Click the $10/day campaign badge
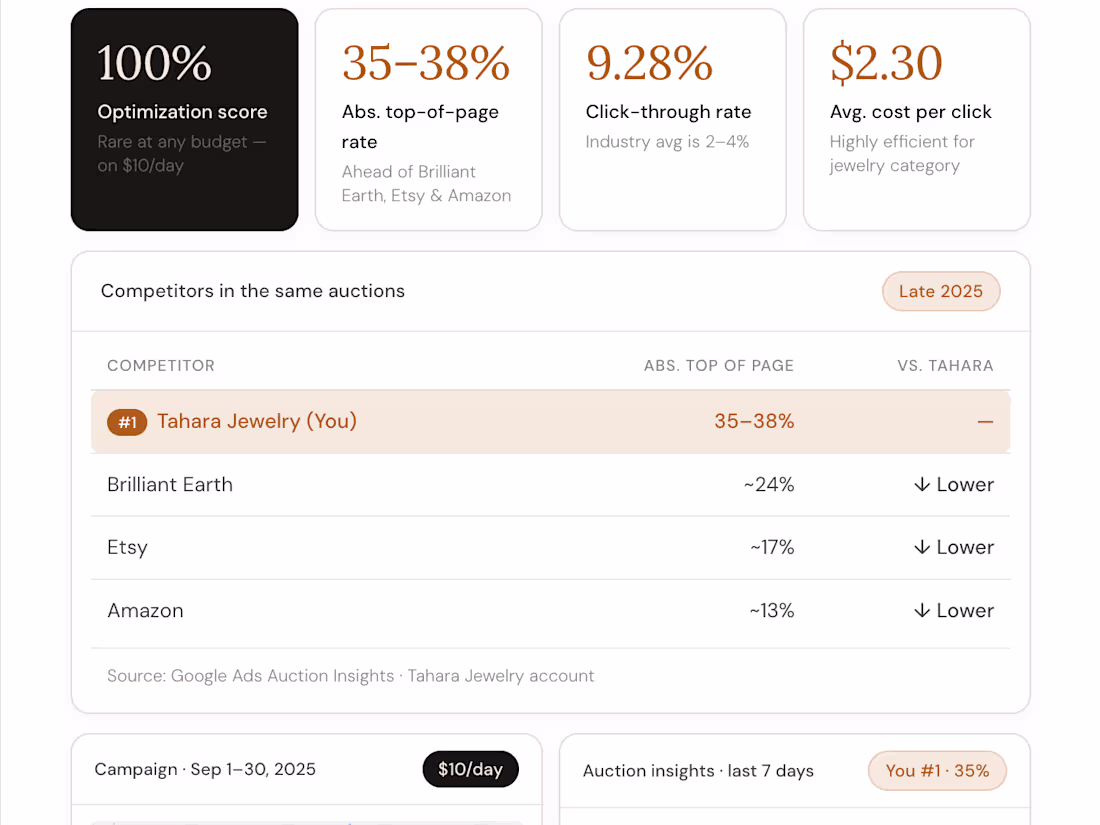The height and width of the screenshot is (825, 1100). coord(470,770)
